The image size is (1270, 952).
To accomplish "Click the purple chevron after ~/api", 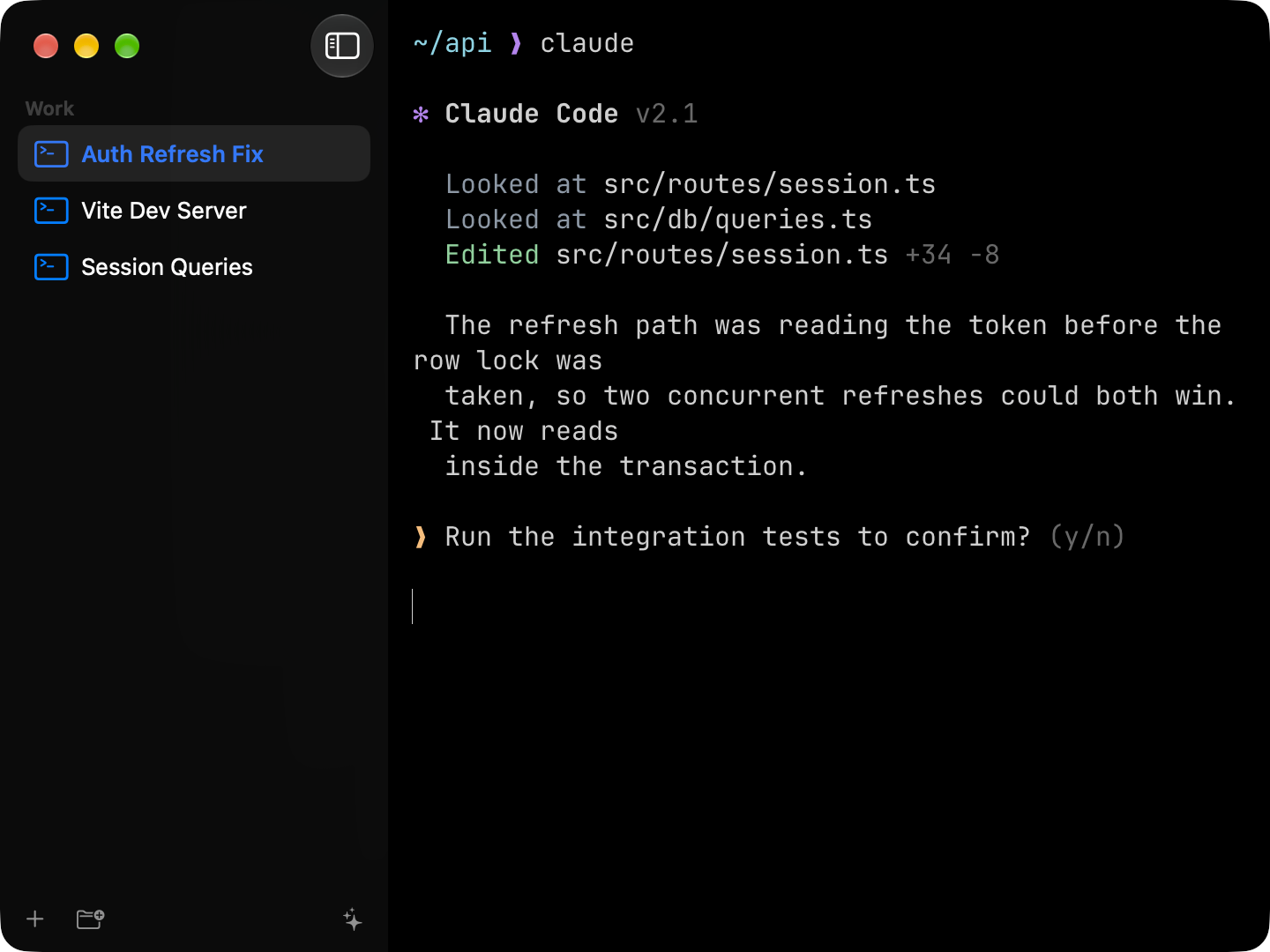I will (516, 43).
